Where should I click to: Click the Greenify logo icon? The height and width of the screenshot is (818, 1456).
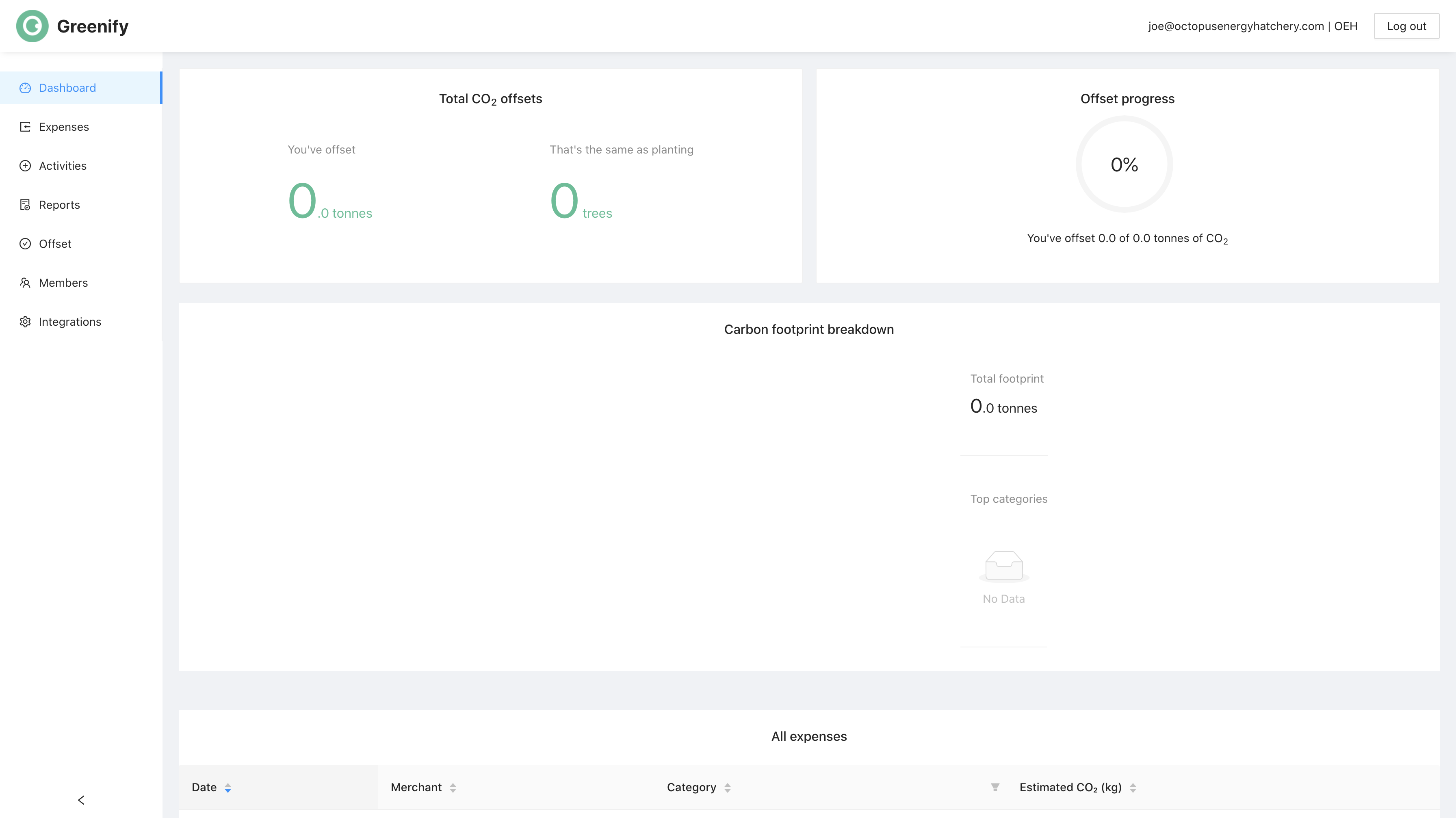tap(32, 26)
